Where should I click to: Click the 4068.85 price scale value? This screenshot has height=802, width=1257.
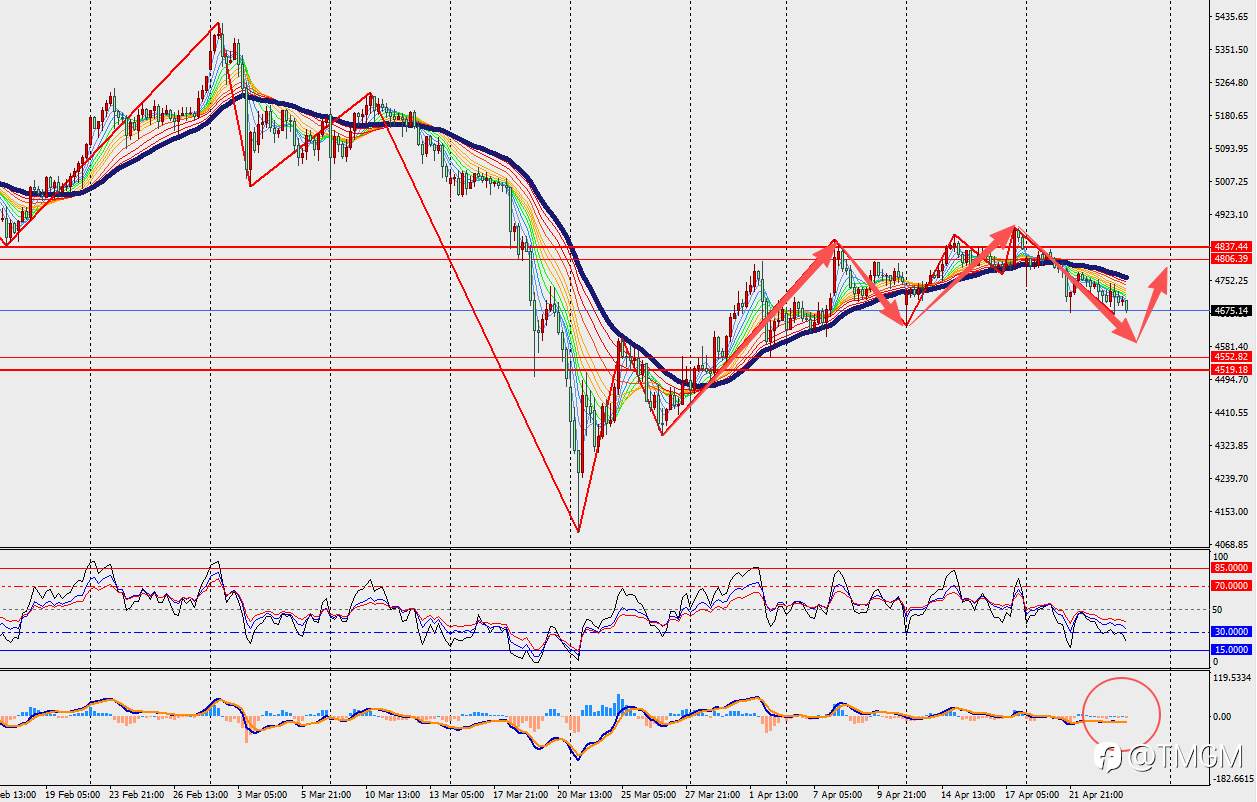(x=1232, y=545)
